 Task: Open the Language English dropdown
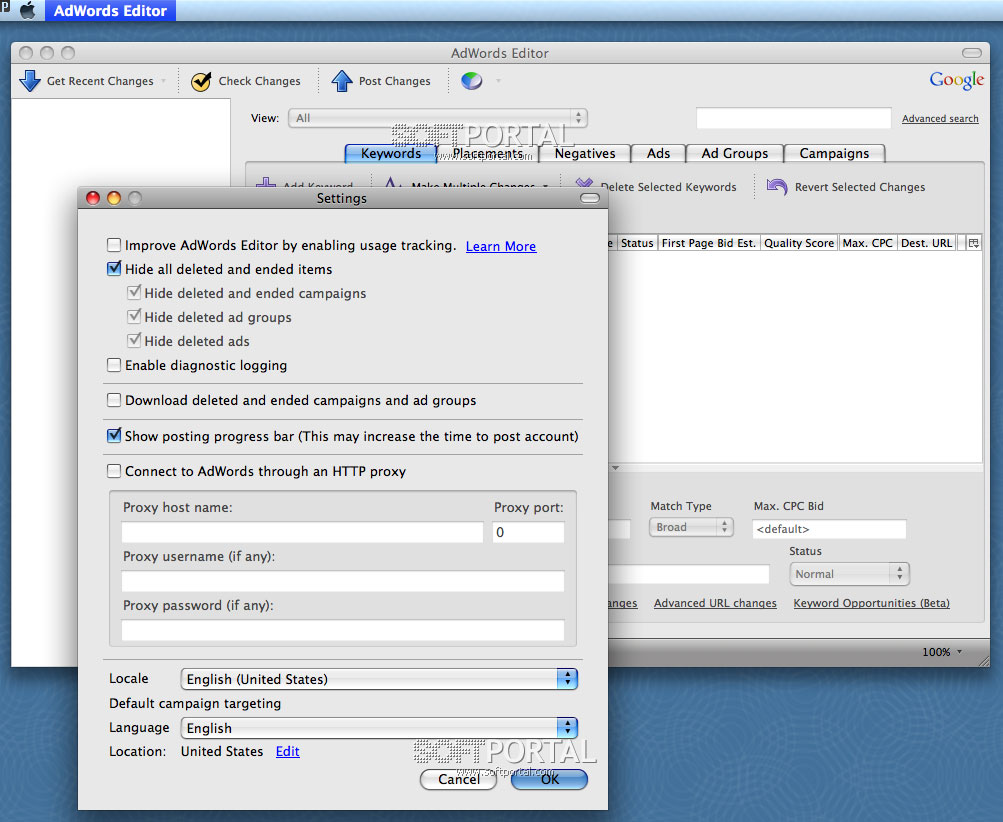pos(379,728)
